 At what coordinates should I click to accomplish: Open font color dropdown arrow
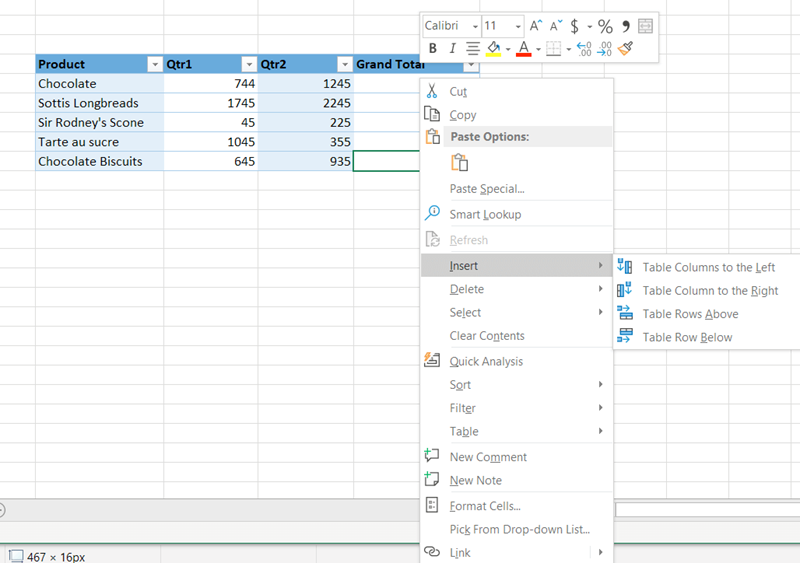[538, 49]
